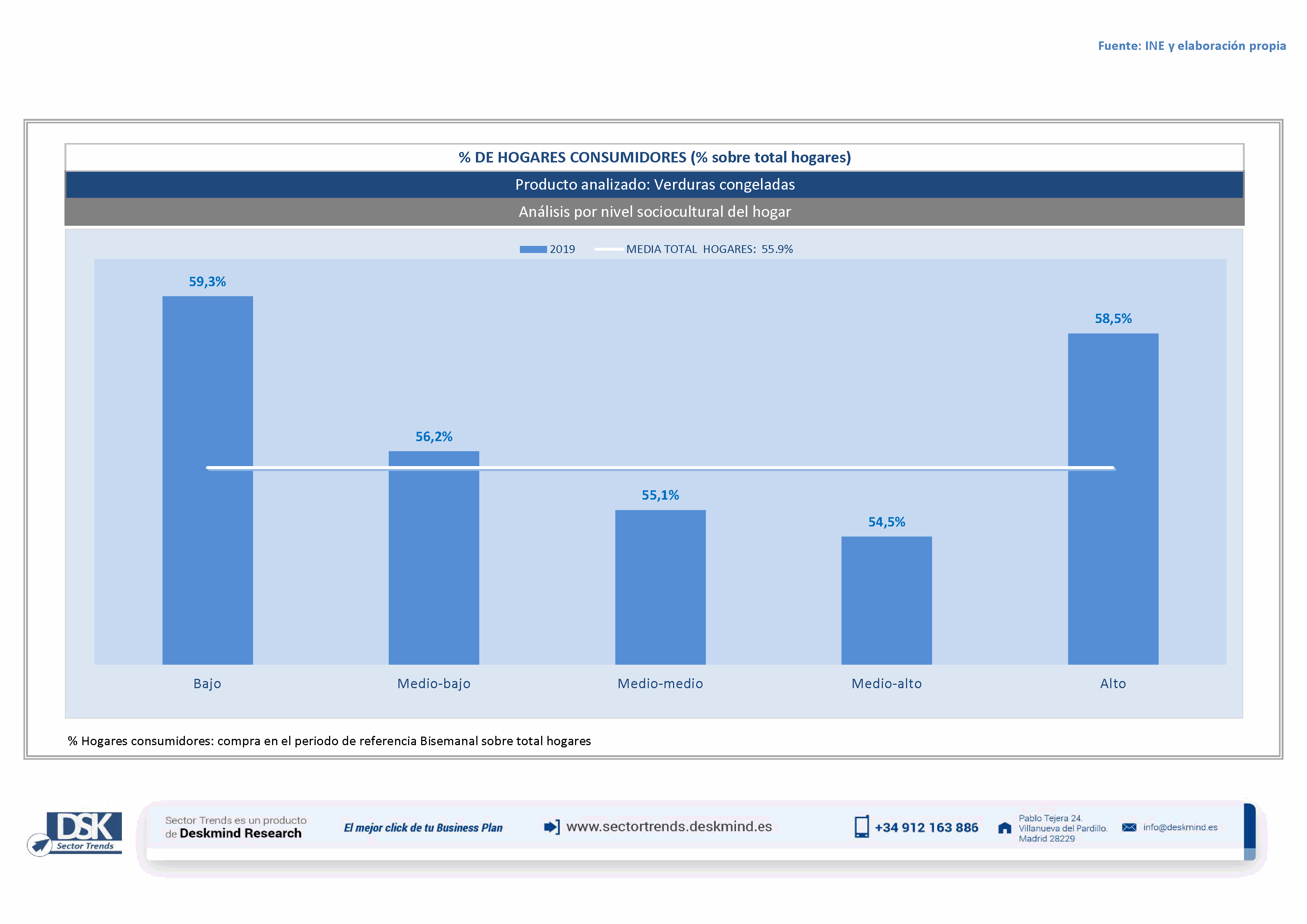
Task: Click the 59,3% data label
Action: [x=207, y=282]
